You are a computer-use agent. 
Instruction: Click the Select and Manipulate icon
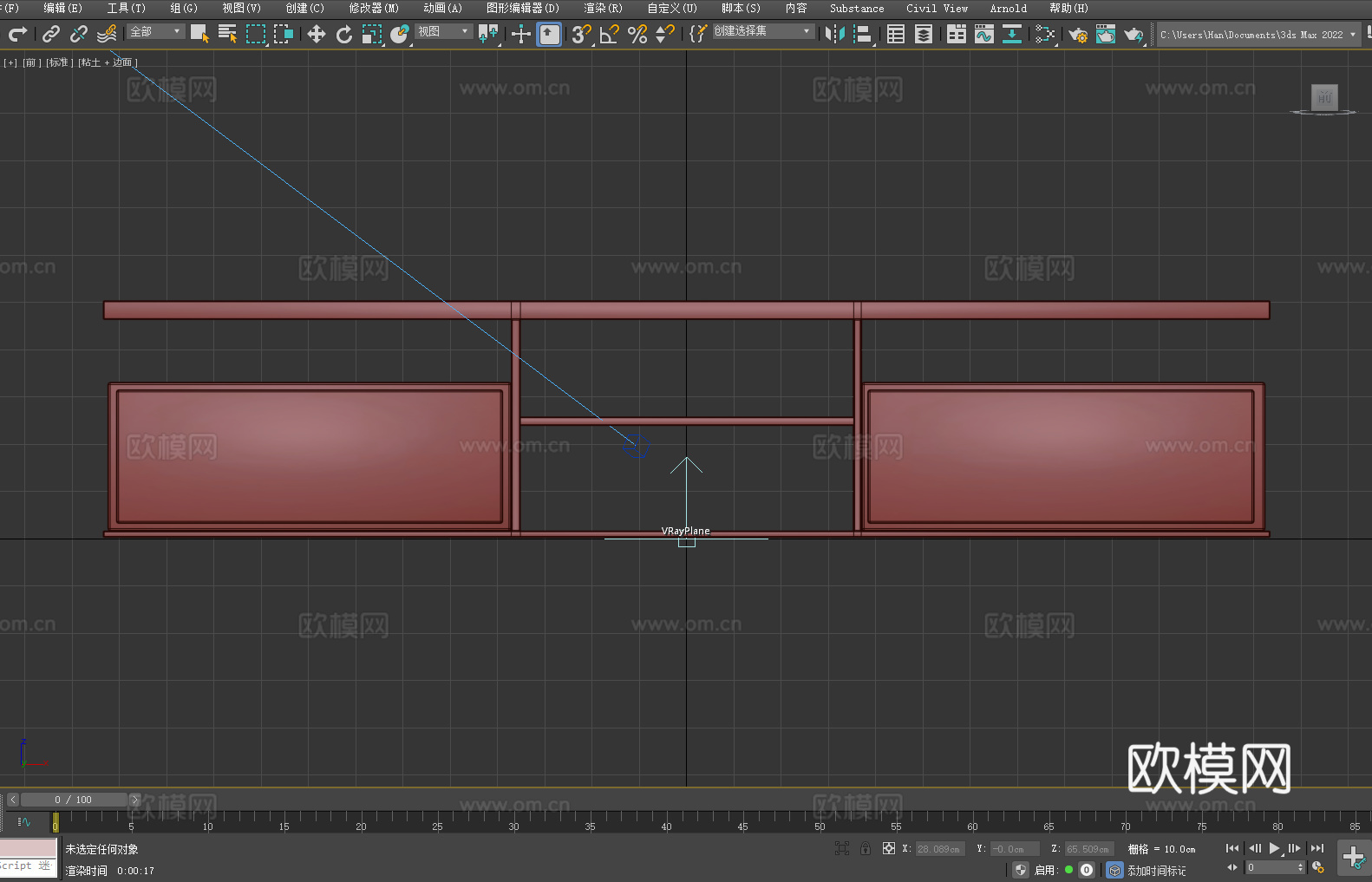click(x=521, y=34)
